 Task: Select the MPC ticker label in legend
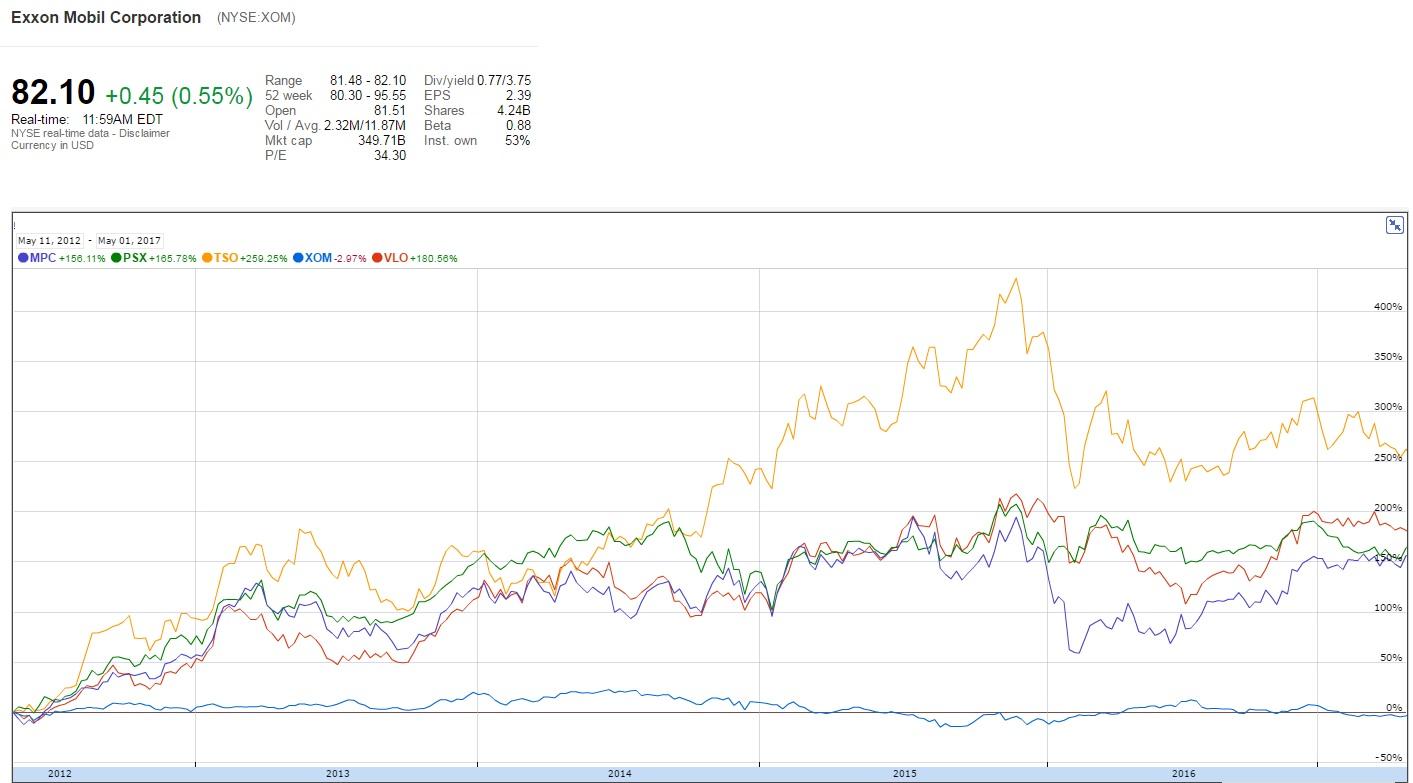43,258
